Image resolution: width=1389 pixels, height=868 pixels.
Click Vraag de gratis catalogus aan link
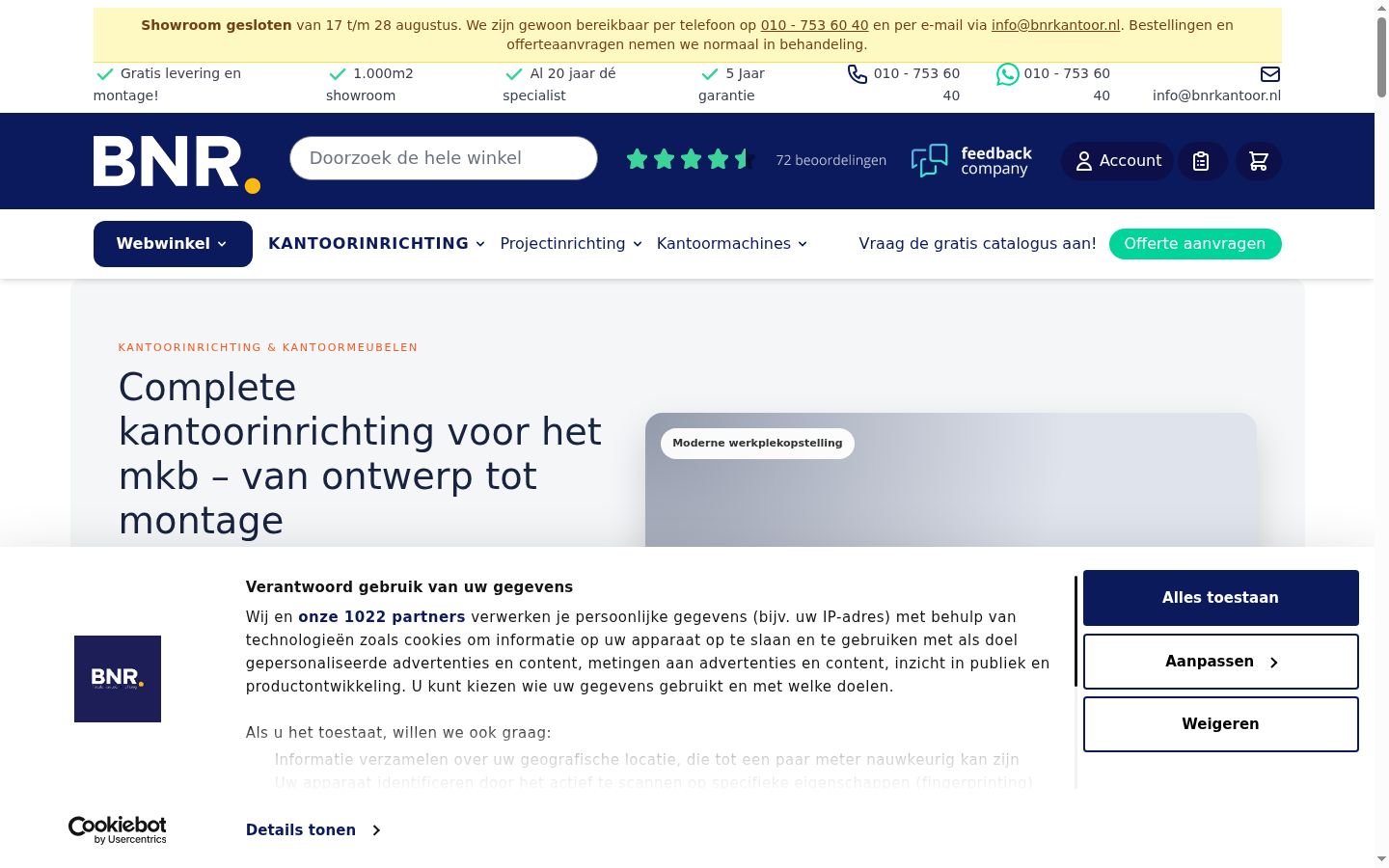click(977, 244)
